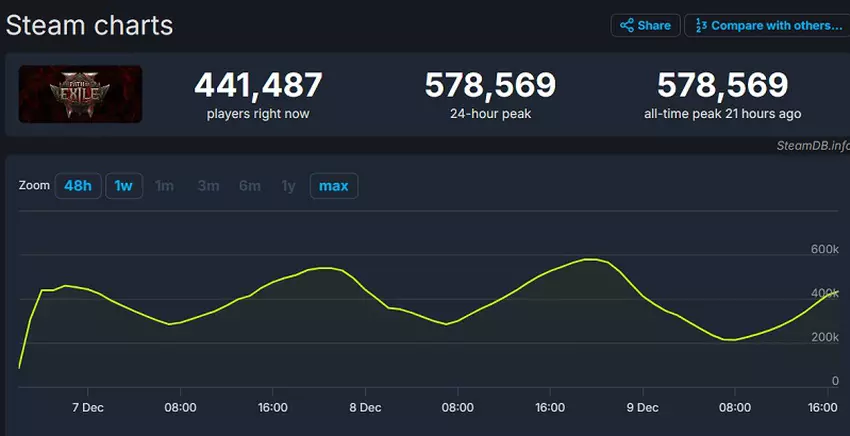Click the Steam charts heading
Screen dimensions: 850x436
(x=90, y=25)
